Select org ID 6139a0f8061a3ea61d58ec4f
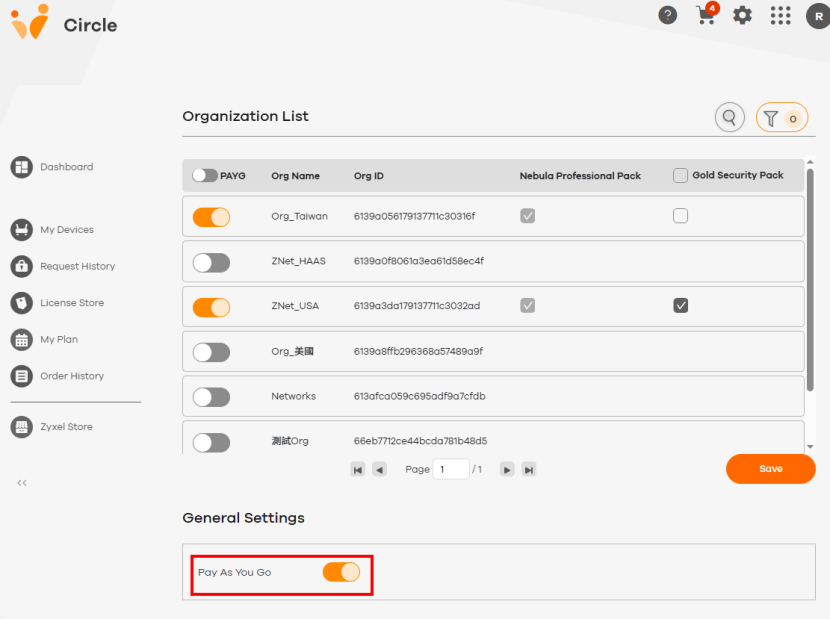 [x=419, y=261]
